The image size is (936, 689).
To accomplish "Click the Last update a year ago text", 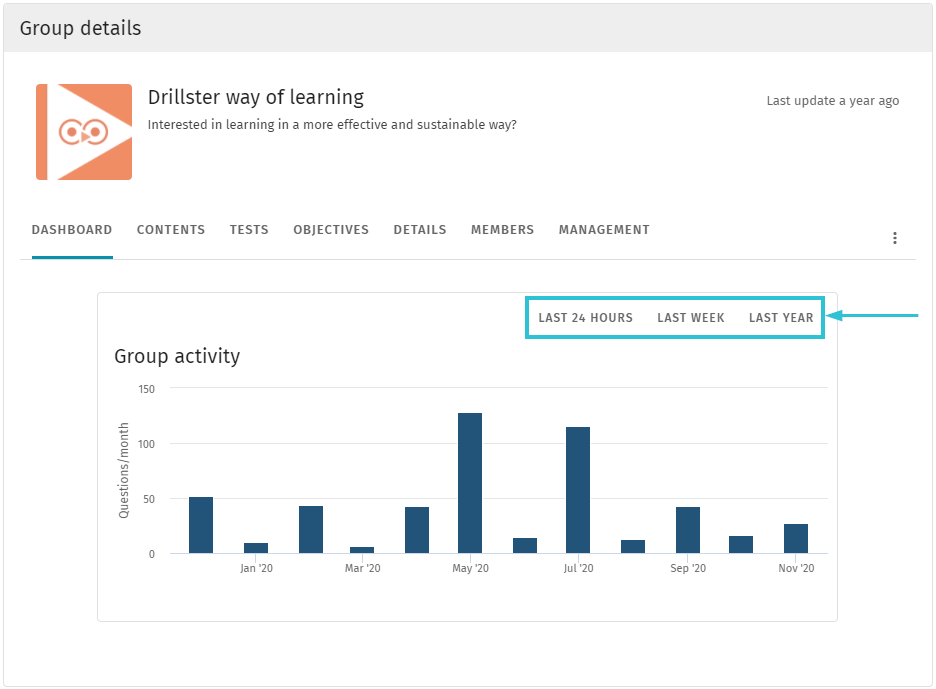I will 832,101.
